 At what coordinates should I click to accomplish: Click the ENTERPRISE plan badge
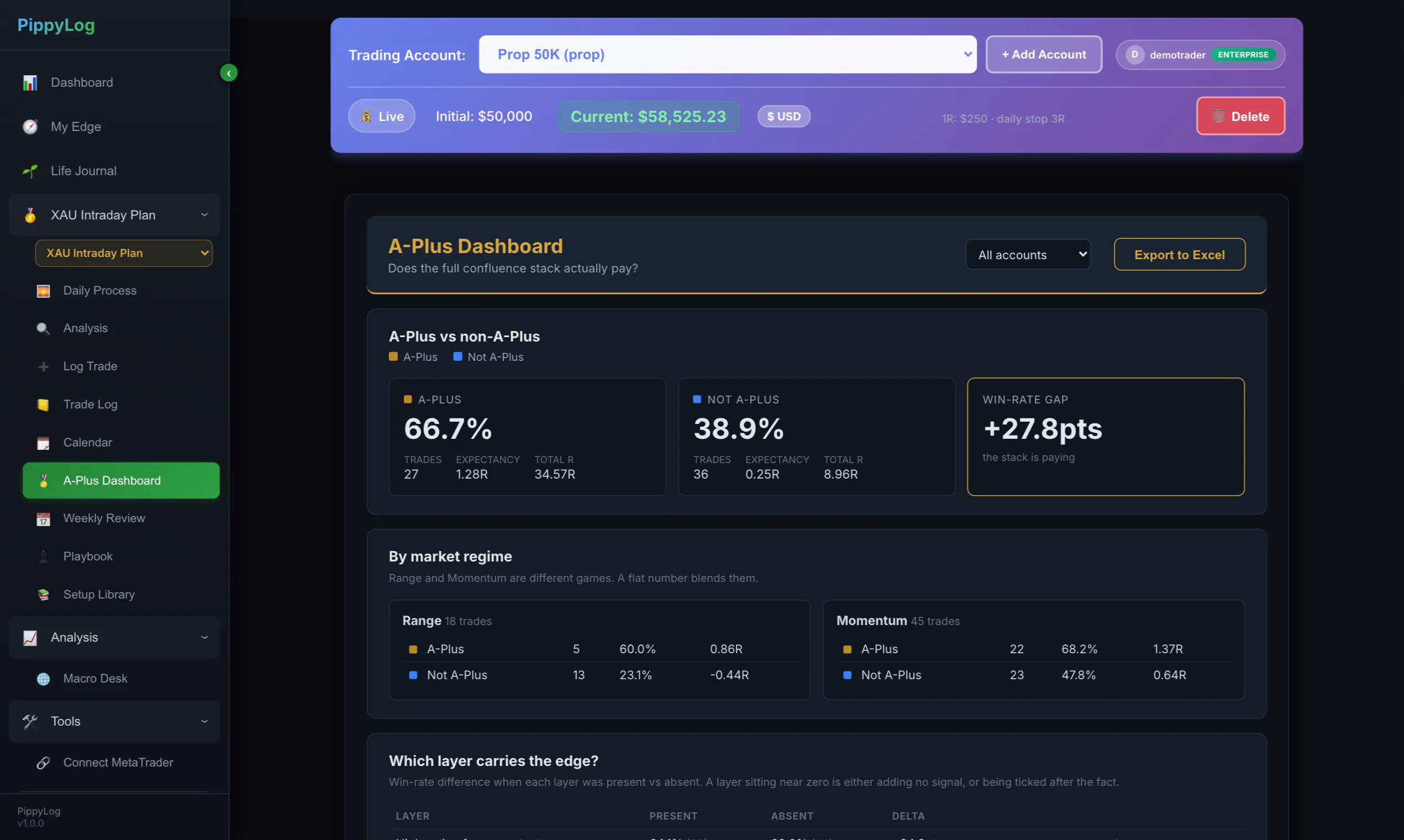1243,55
